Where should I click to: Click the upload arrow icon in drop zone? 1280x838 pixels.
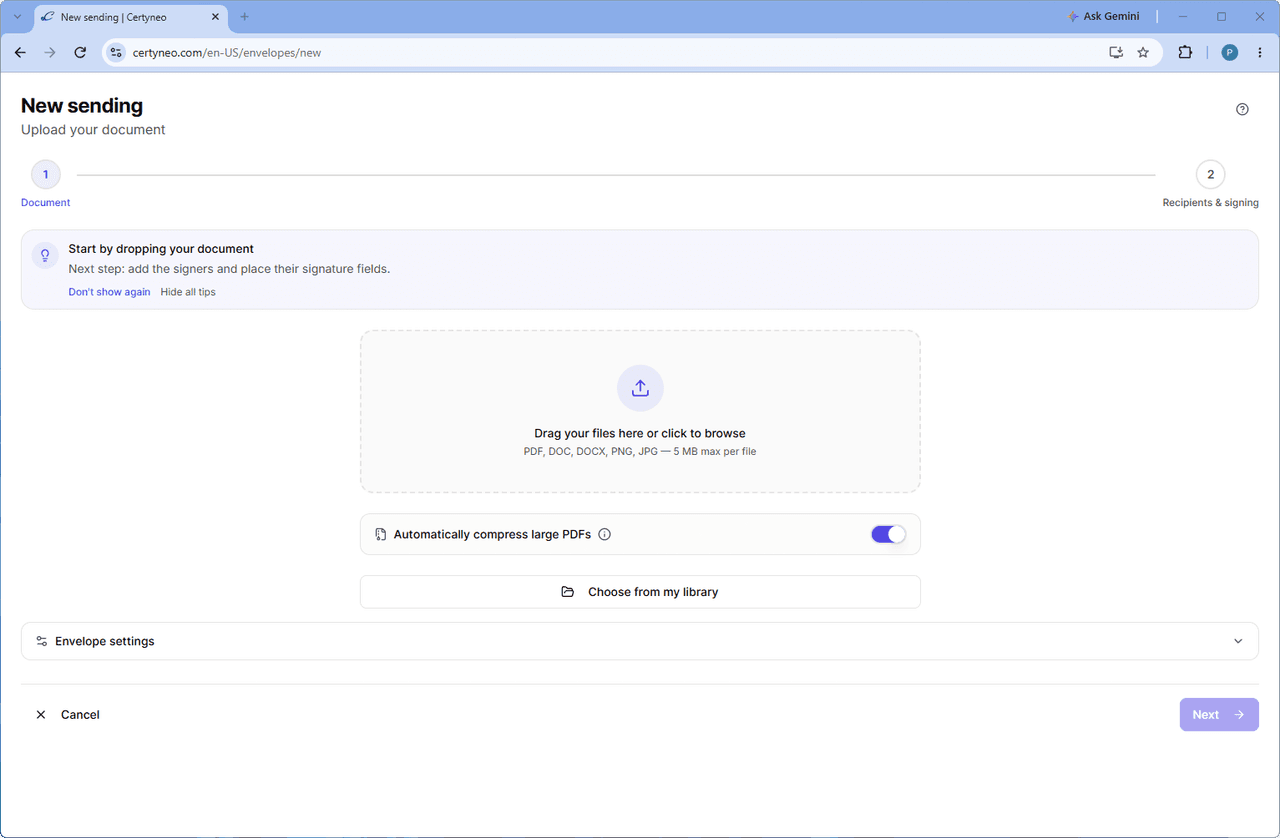coord(640,388)
